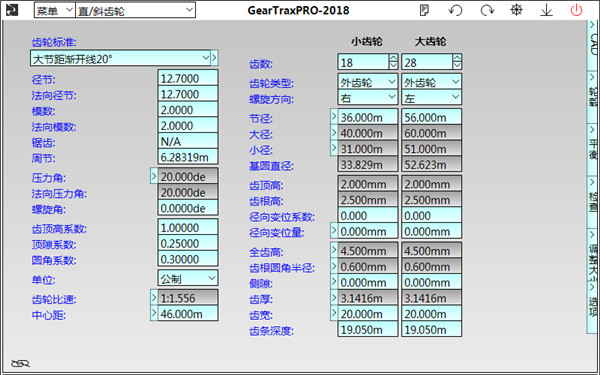600x375 pixels.
Task: Click the red power icon
Action: click(x=576, y=10)
